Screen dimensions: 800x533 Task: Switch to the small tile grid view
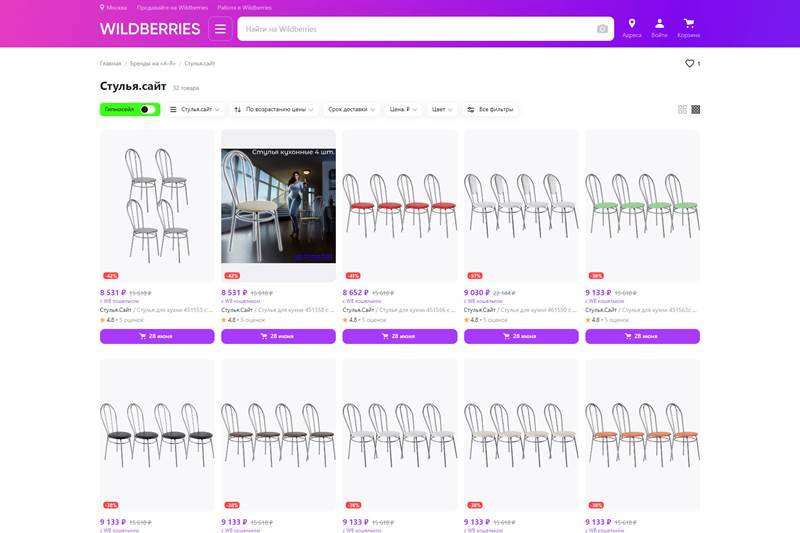[696, 109]
